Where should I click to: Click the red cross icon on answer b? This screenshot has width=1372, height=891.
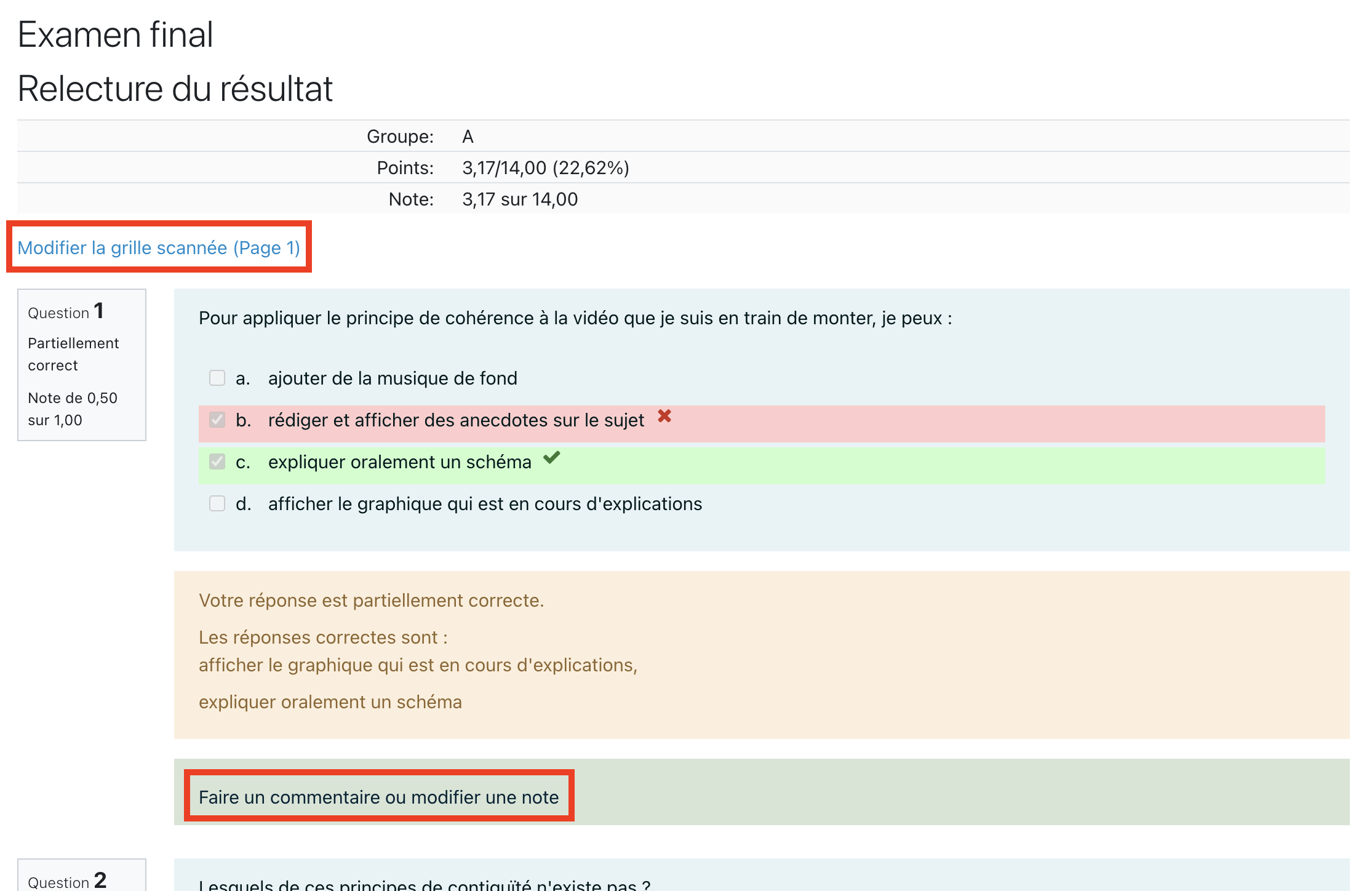[664, 417]
